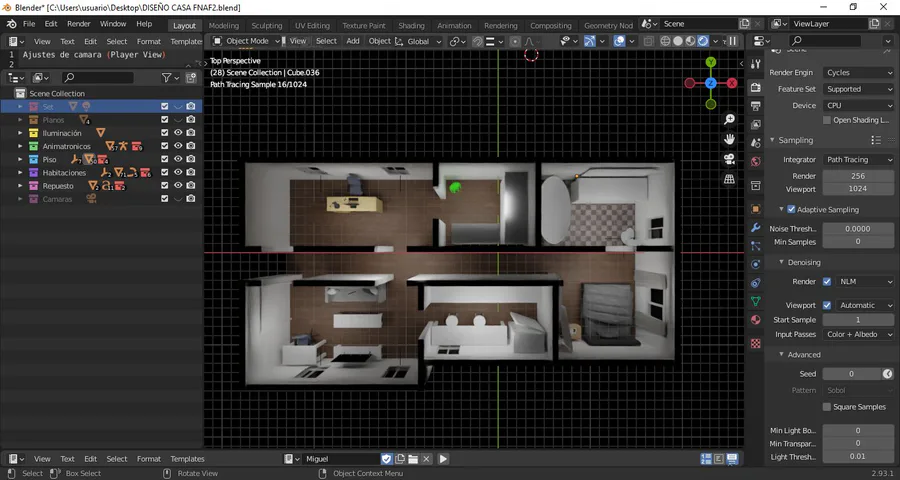Open the Object Mode dropdown

coord(247,41)
